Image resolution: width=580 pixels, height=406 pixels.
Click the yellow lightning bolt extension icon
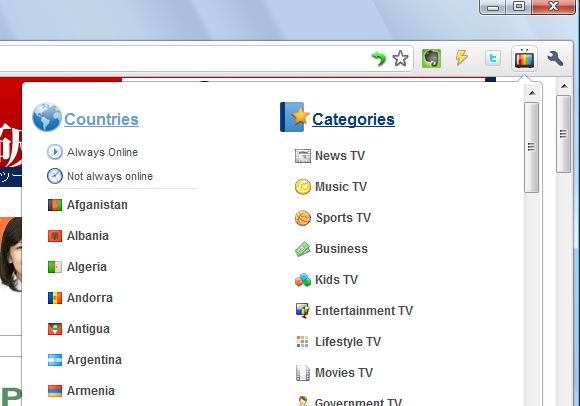[x=462, y=58]
